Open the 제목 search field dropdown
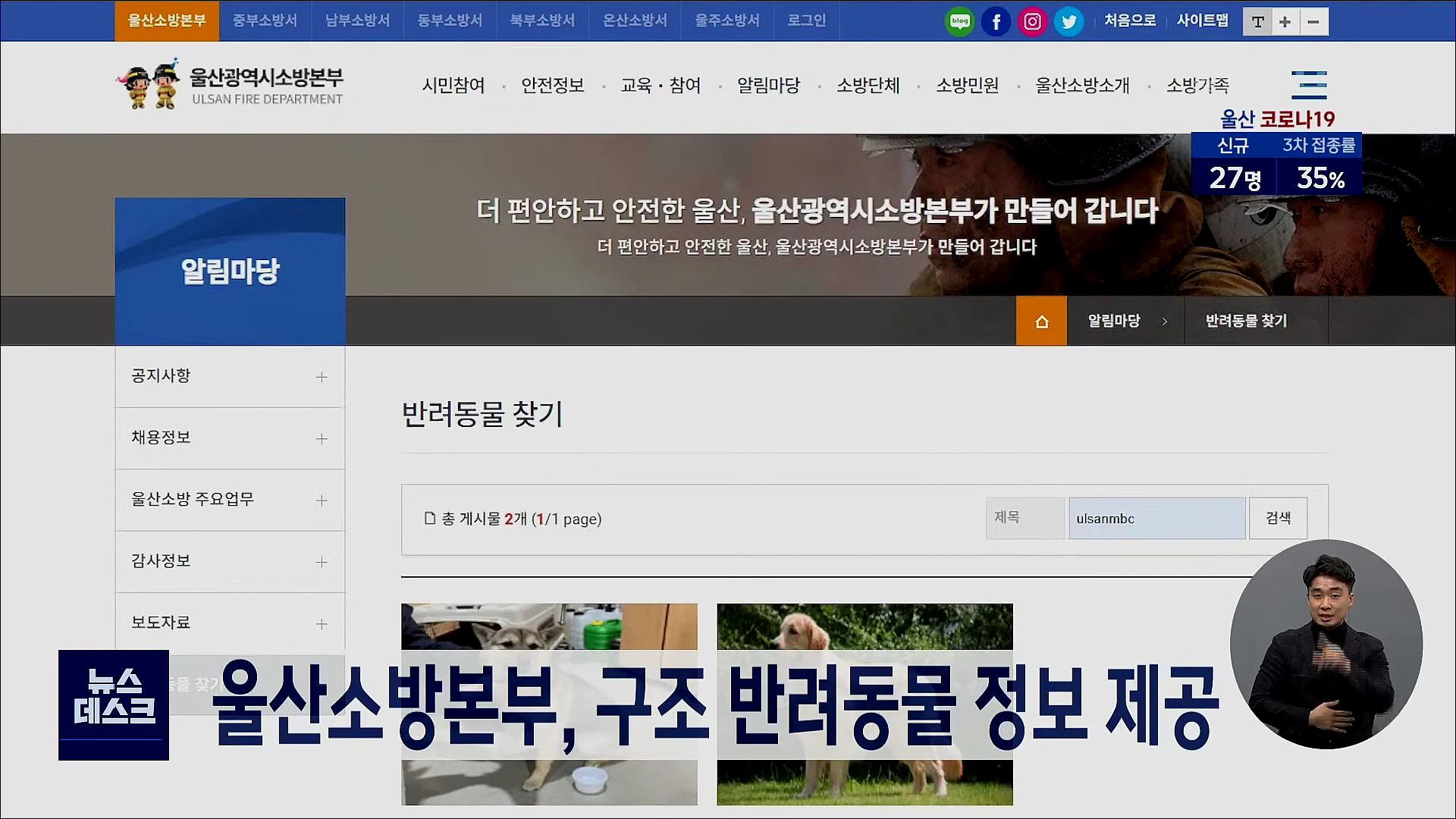This screenshot has width=1456, height=819. click(x=1025, y=518)
